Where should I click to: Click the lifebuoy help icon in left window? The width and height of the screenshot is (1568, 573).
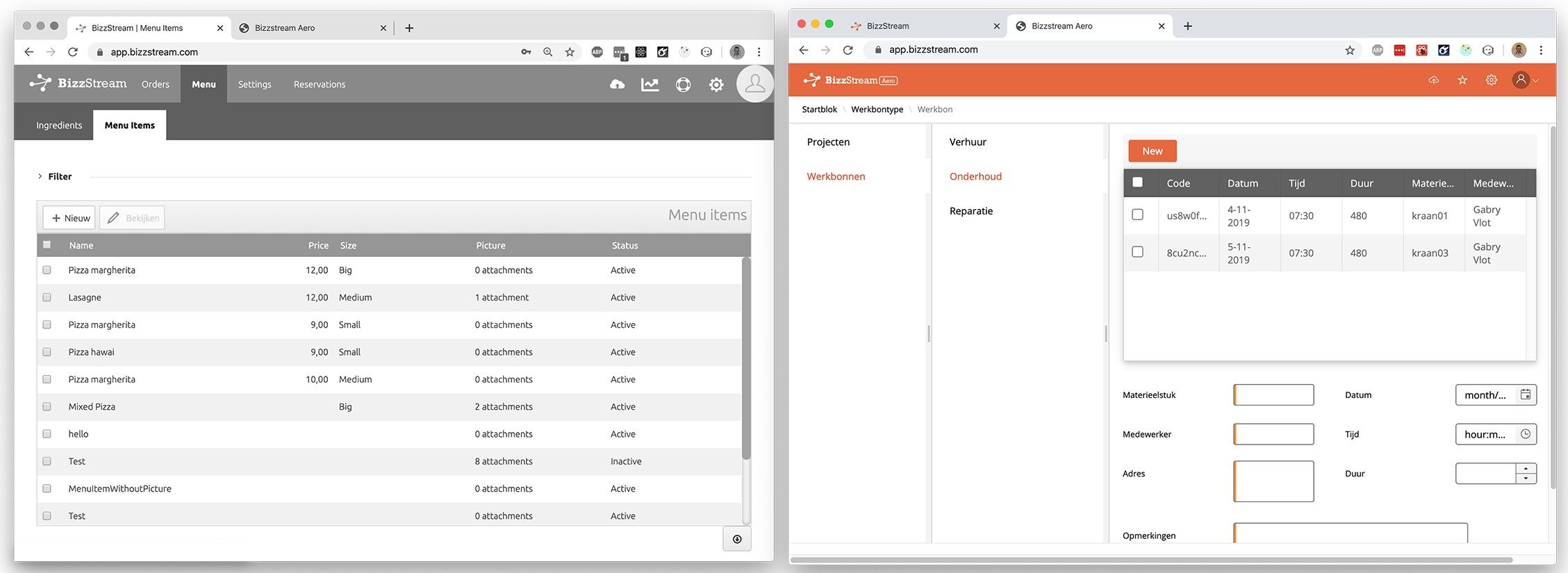(684, 85)
